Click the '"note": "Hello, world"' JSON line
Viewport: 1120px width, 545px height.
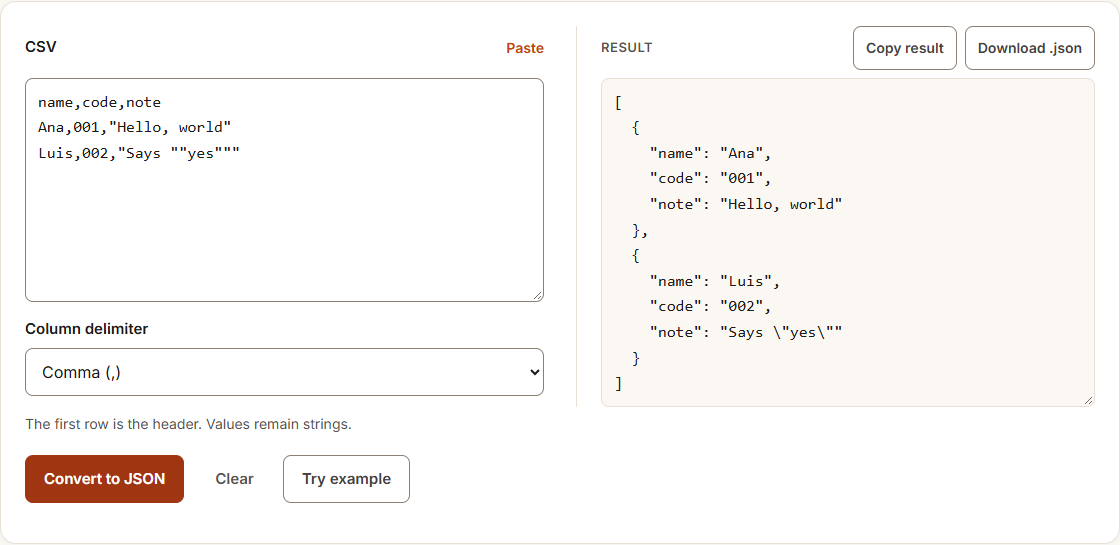(x=746, y=204)
